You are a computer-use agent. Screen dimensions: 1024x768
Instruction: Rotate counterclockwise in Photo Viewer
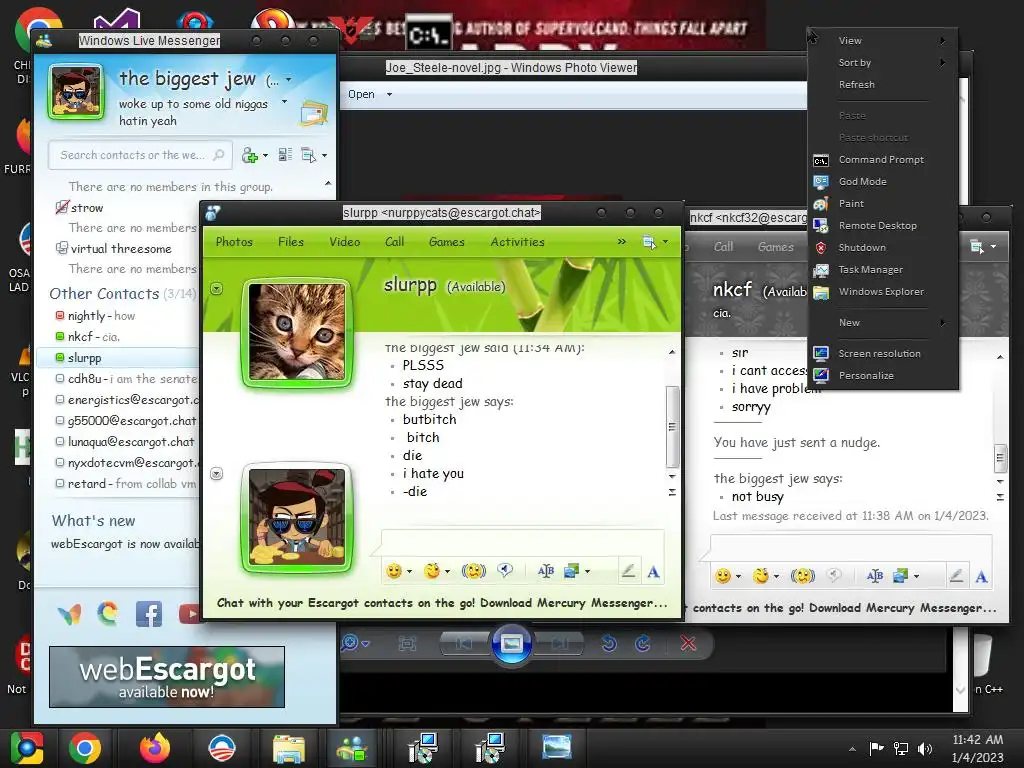609,644
